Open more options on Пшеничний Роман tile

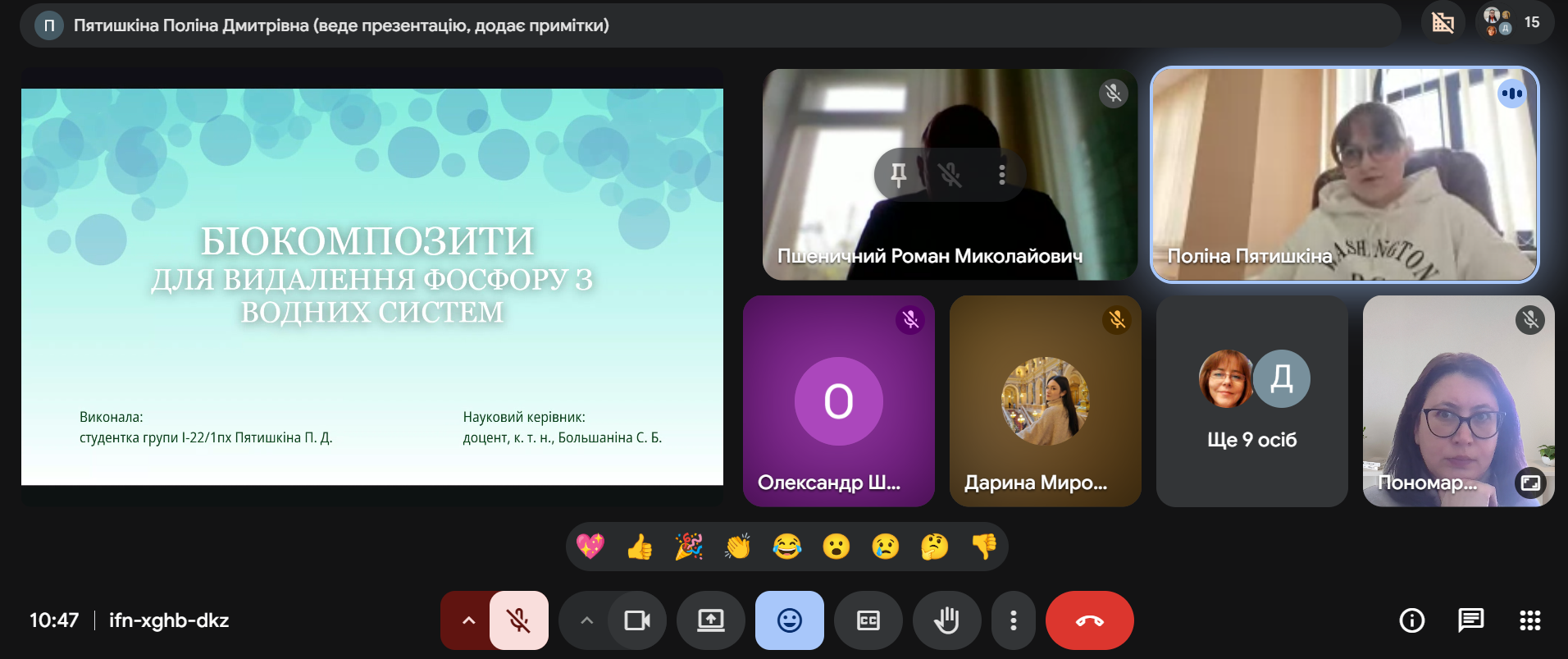1001,174
